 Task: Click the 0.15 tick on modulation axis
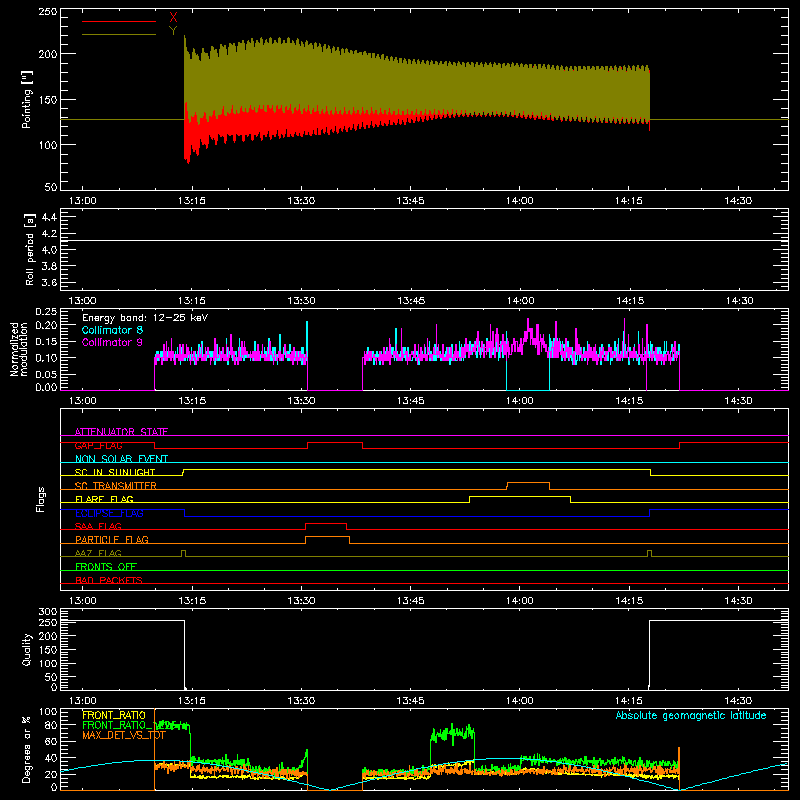(46, 341)
